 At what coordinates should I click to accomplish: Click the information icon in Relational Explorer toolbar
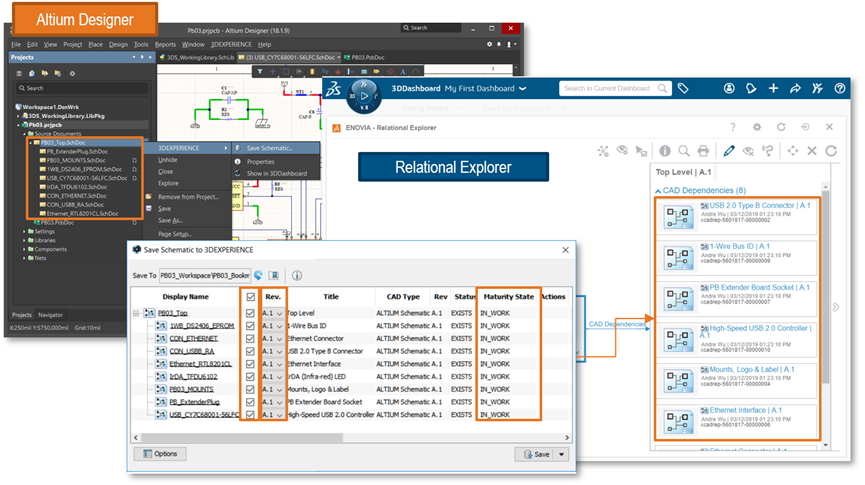(665, 151)
